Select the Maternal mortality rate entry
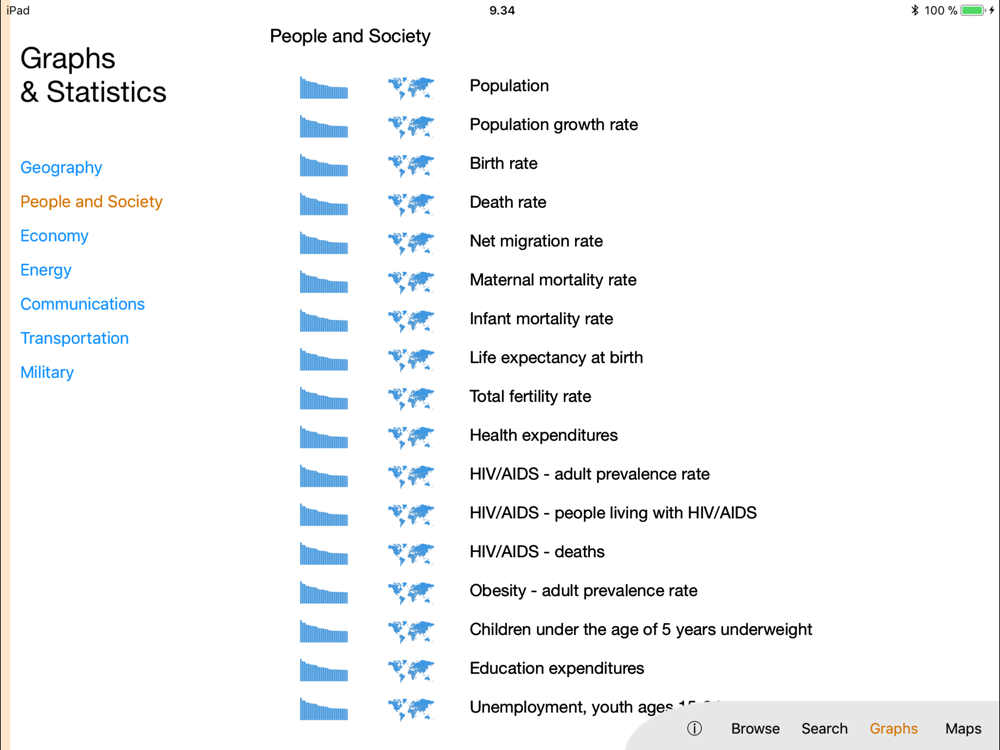Viewport: 1000px width, 750px height. (553, 280)
